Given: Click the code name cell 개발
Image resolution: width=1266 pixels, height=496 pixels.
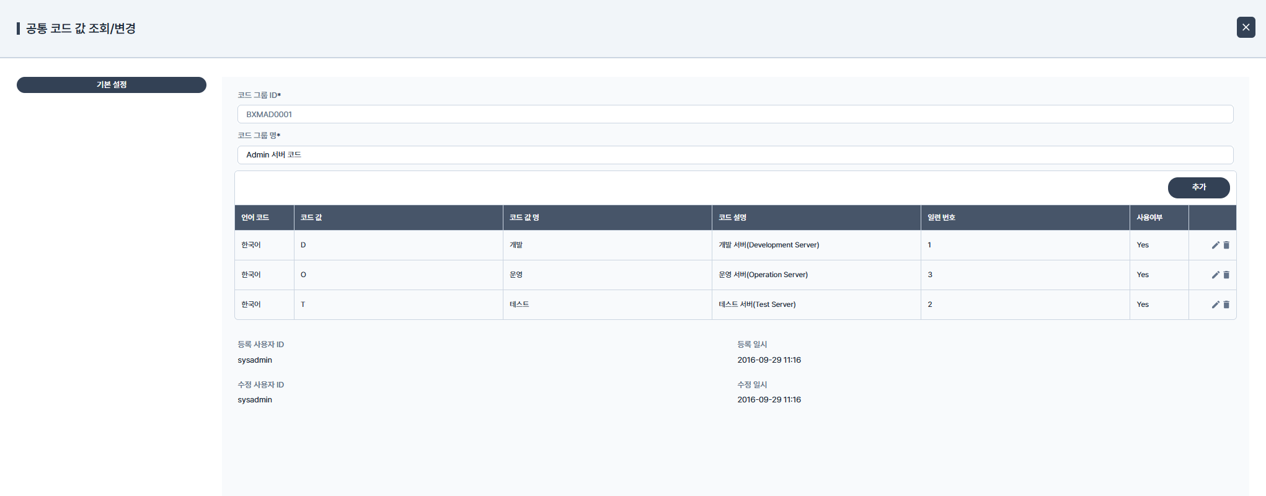Looking at the screenshot, I should [607, 245].
